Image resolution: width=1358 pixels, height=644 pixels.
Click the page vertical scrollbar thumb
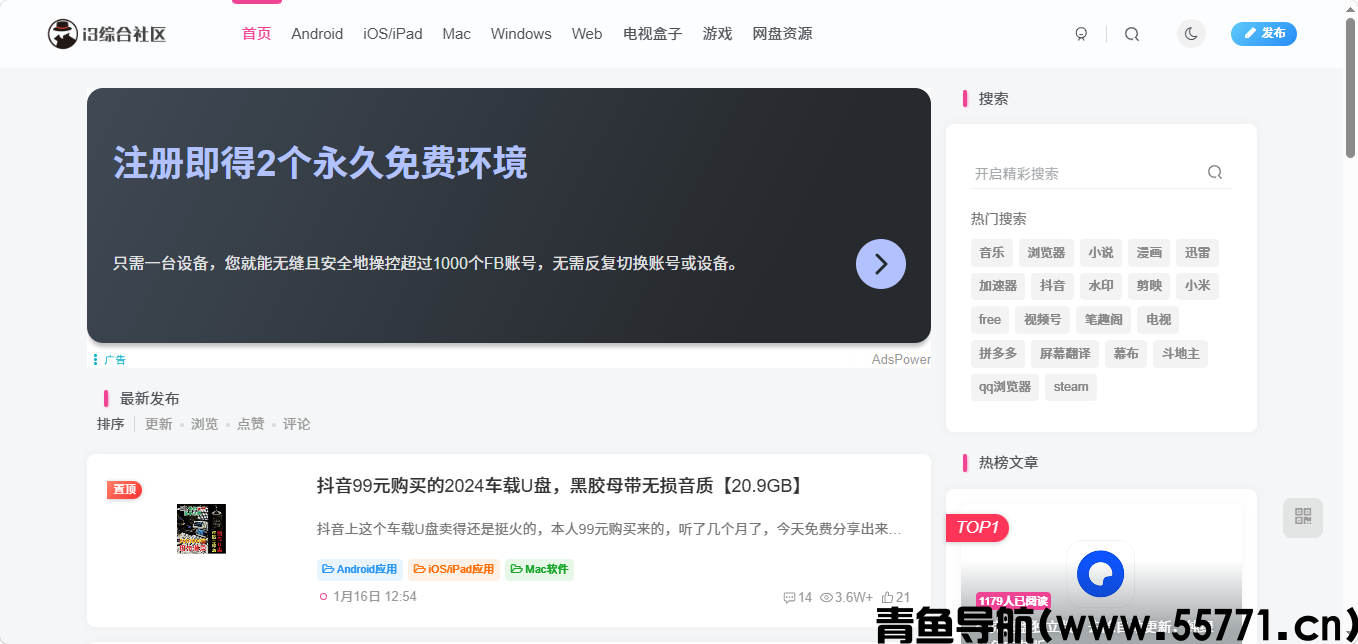tap(1350, 88)
